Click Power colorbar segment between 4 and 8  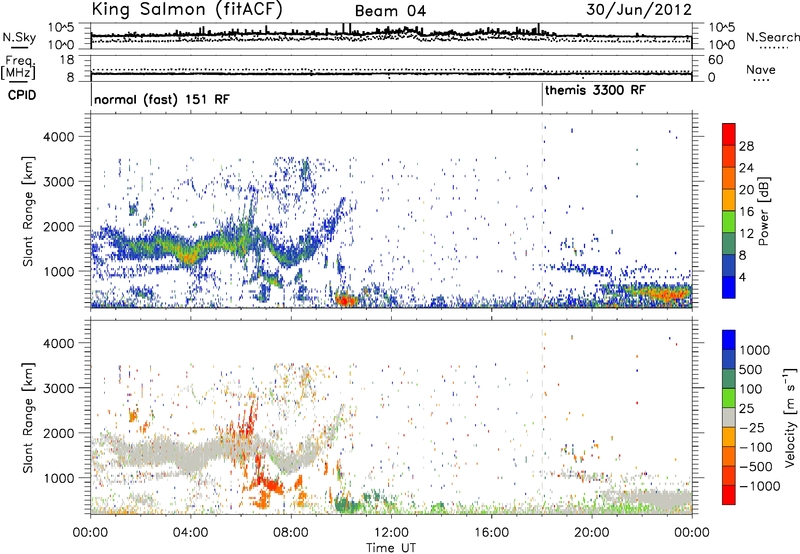[x=729, y=265]
